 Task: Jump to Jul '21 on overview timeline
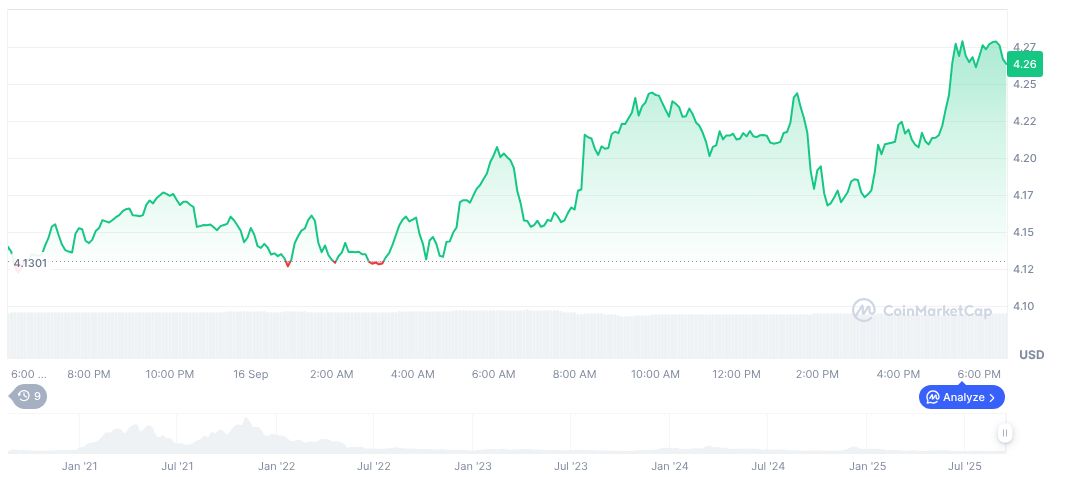point(178,466)
